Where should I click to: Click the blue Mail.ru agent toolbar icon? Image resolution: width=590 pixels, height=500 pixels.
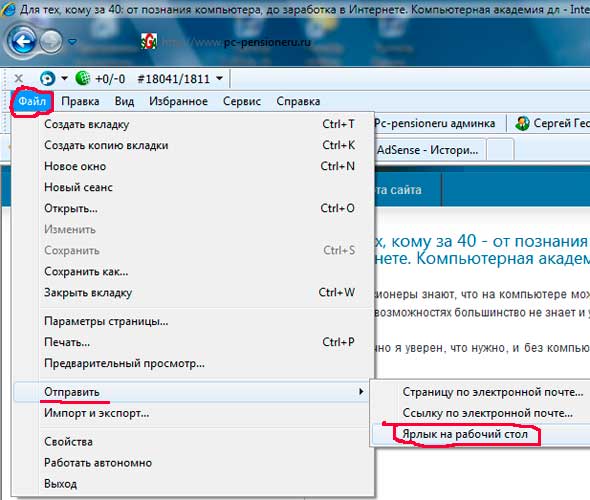coord(47,78)
